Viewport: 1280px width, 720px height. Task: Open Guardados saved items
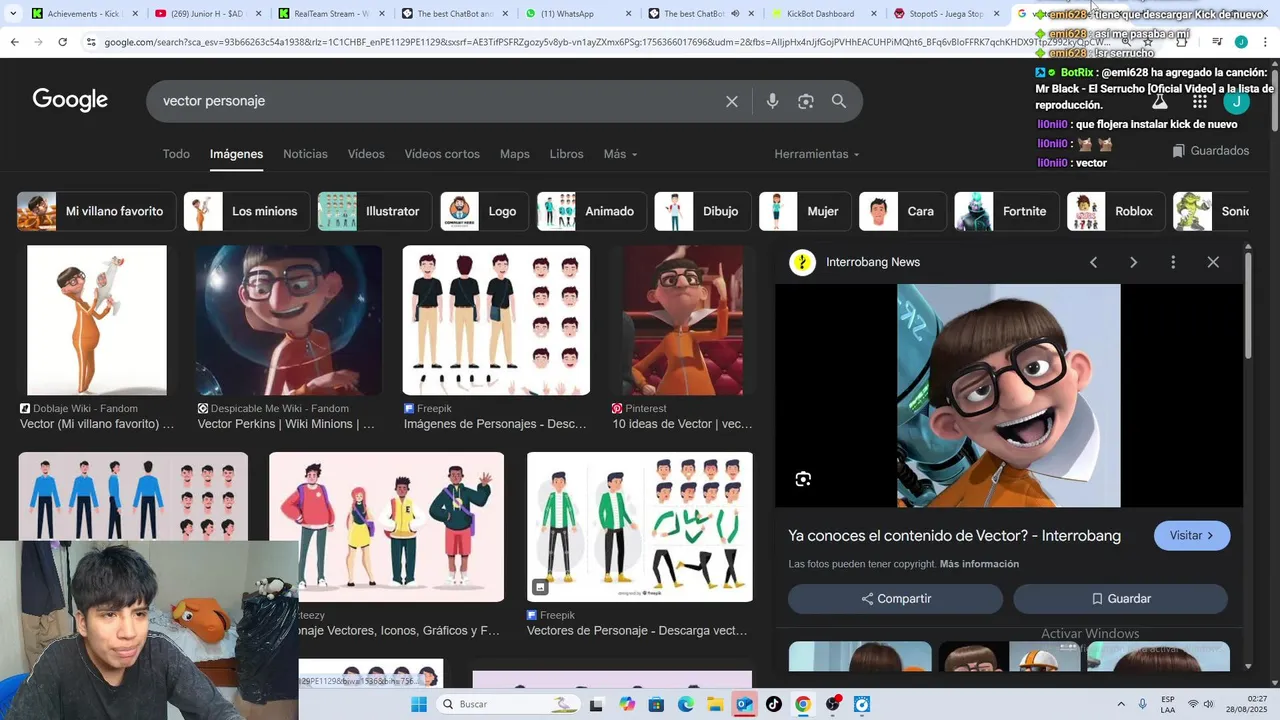1211,151
